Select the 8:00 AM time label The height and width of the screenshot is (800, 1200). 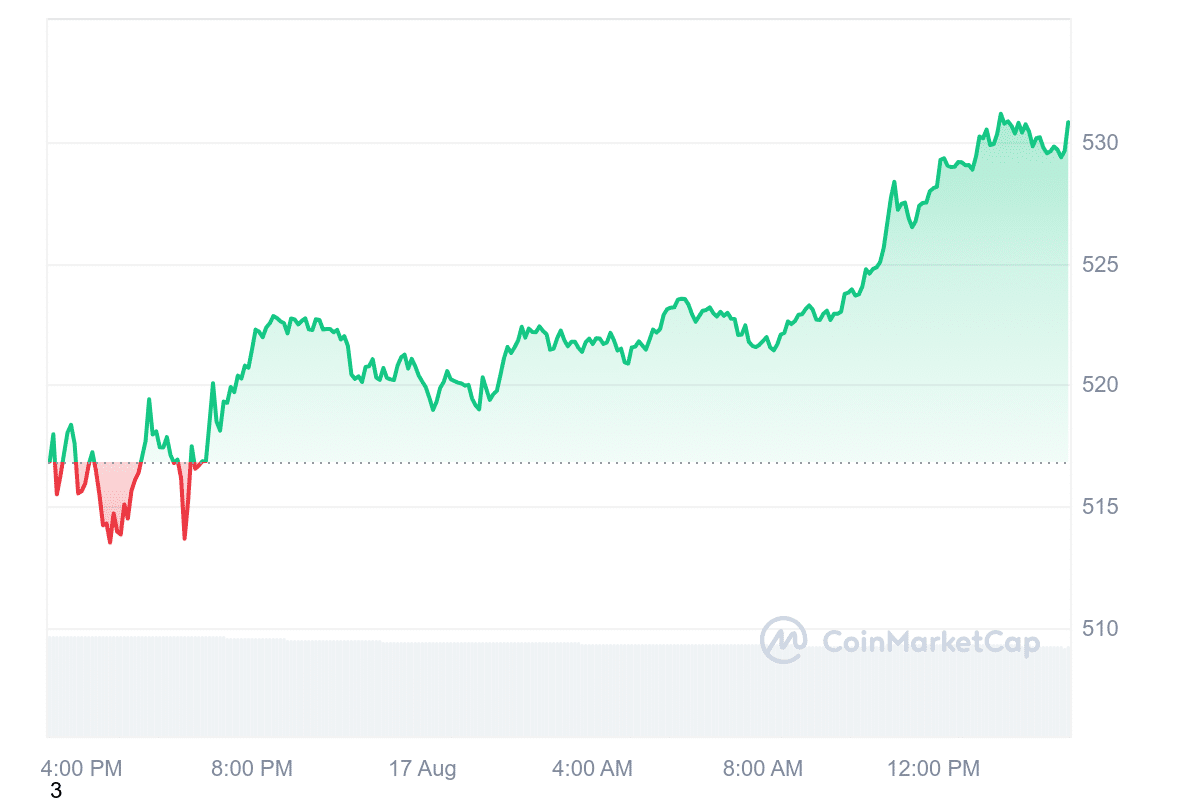click(762, 769)
